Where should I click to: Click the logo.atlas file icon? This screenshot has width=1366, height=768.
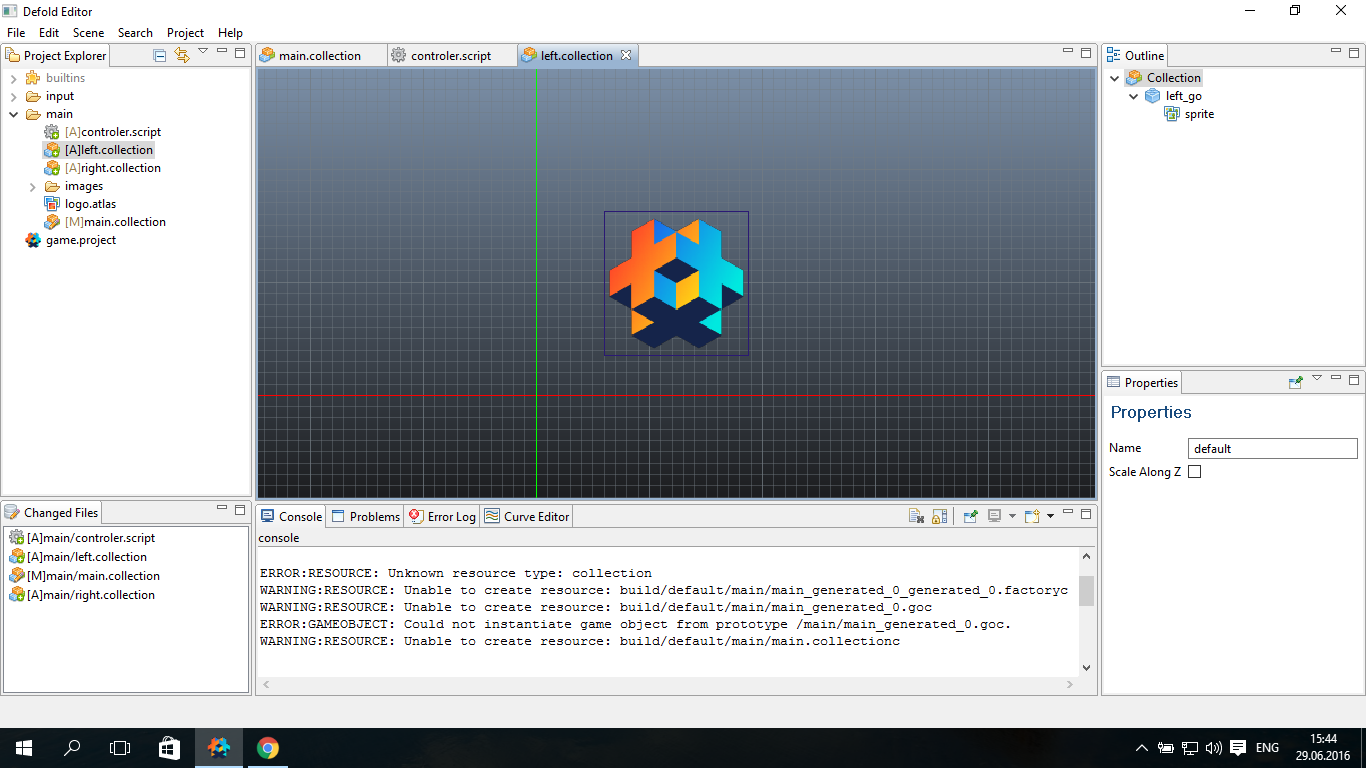tap(52, 204)
